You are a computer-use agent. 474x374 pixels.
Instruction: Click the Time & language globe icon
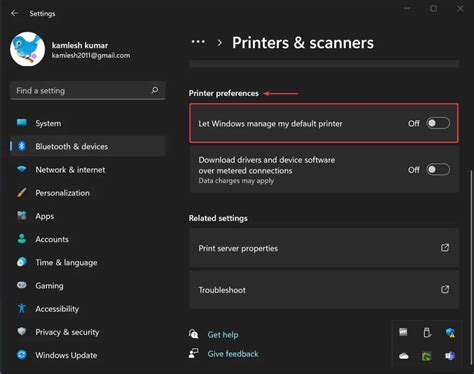tap(22, 262)
